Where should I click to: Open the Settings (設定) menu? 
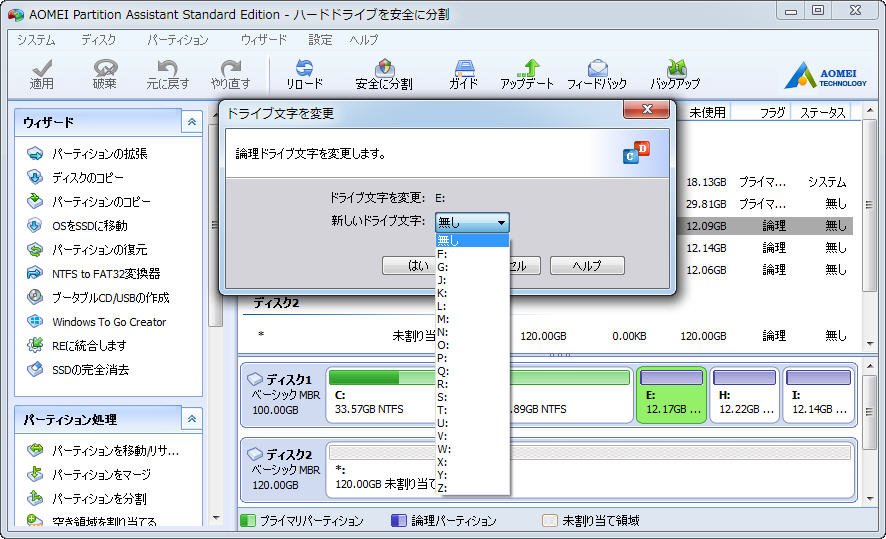(x=320, y=40)
